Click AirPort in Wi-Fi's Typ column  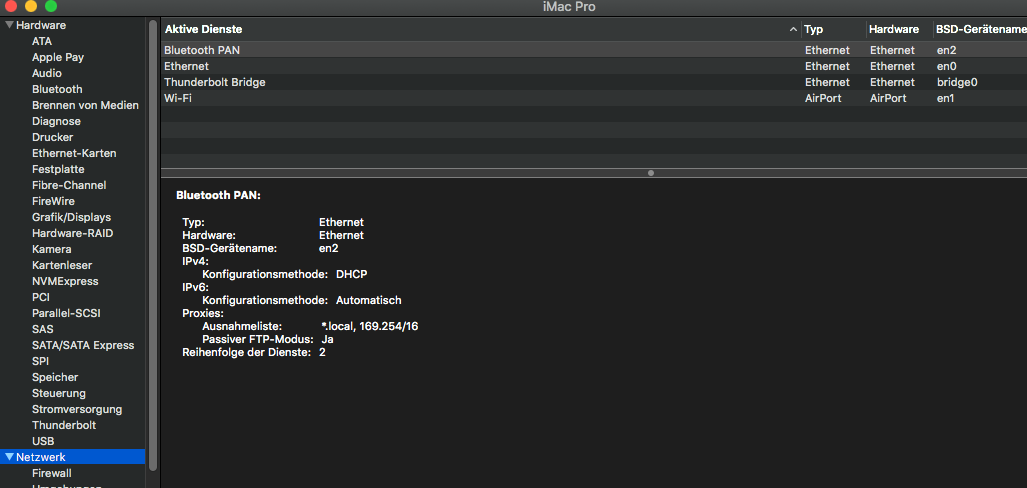coord(823,98)
